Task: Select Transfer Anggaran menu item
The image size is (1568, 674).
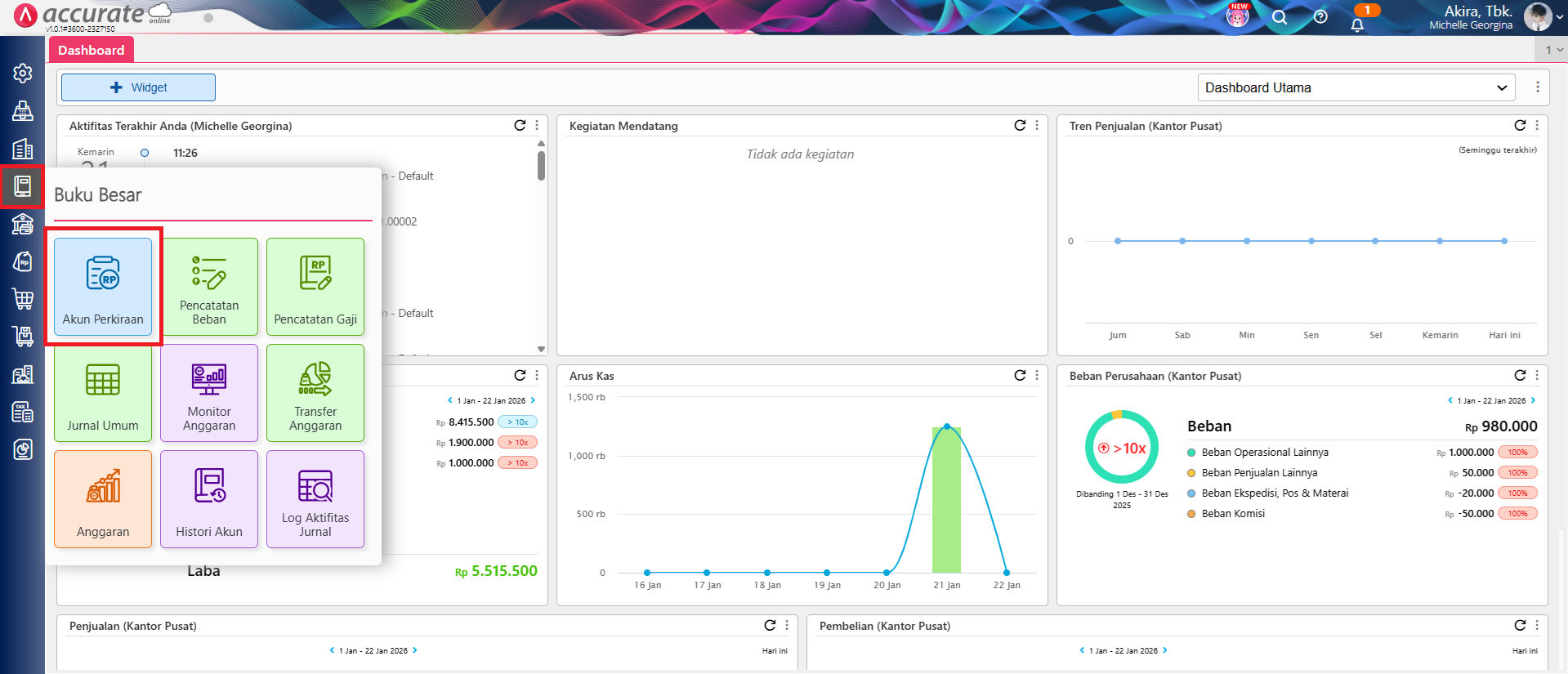Action: click(315, 393)
